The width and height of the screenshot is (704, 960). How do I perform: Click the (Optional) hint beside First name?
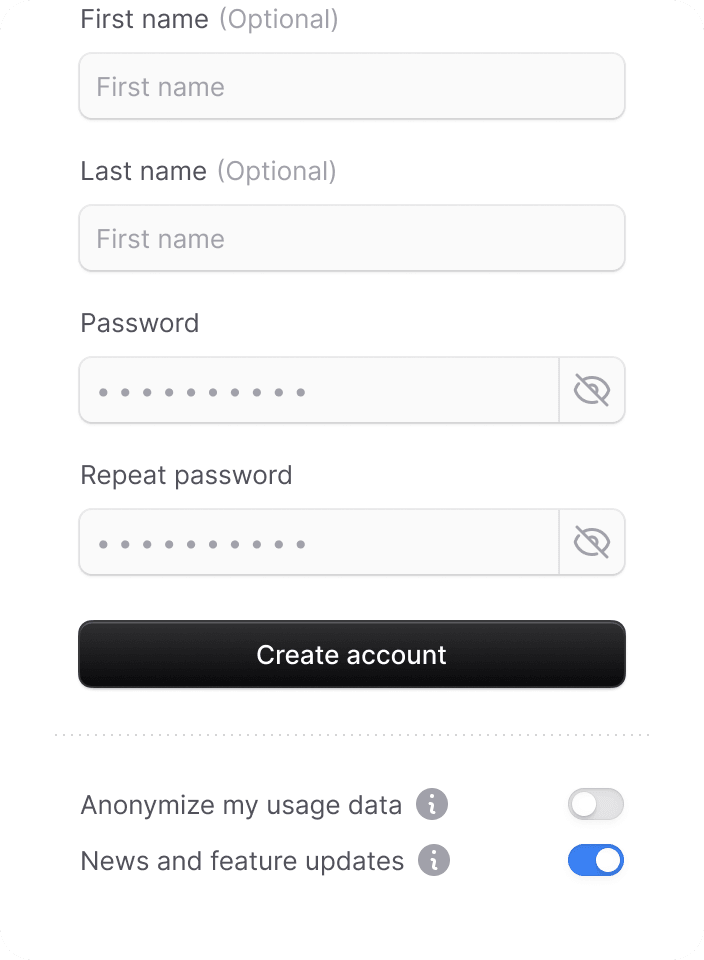[x=279, y=20]
